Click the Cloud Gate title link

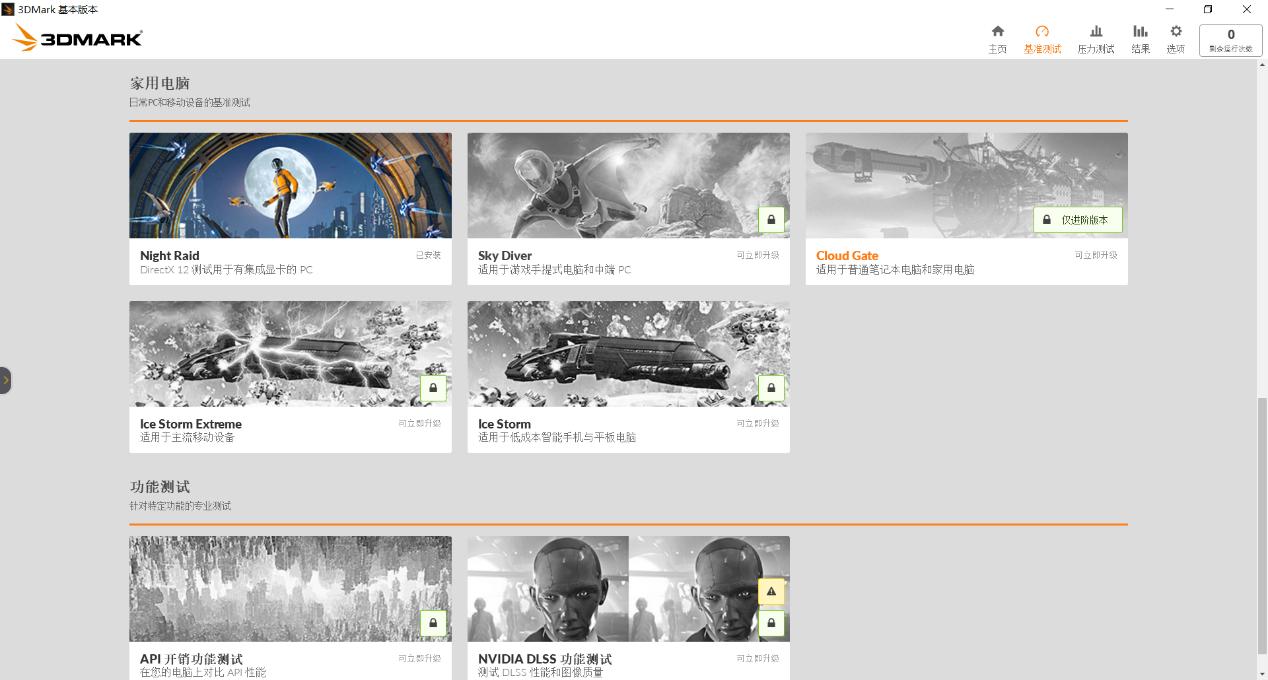847,255
